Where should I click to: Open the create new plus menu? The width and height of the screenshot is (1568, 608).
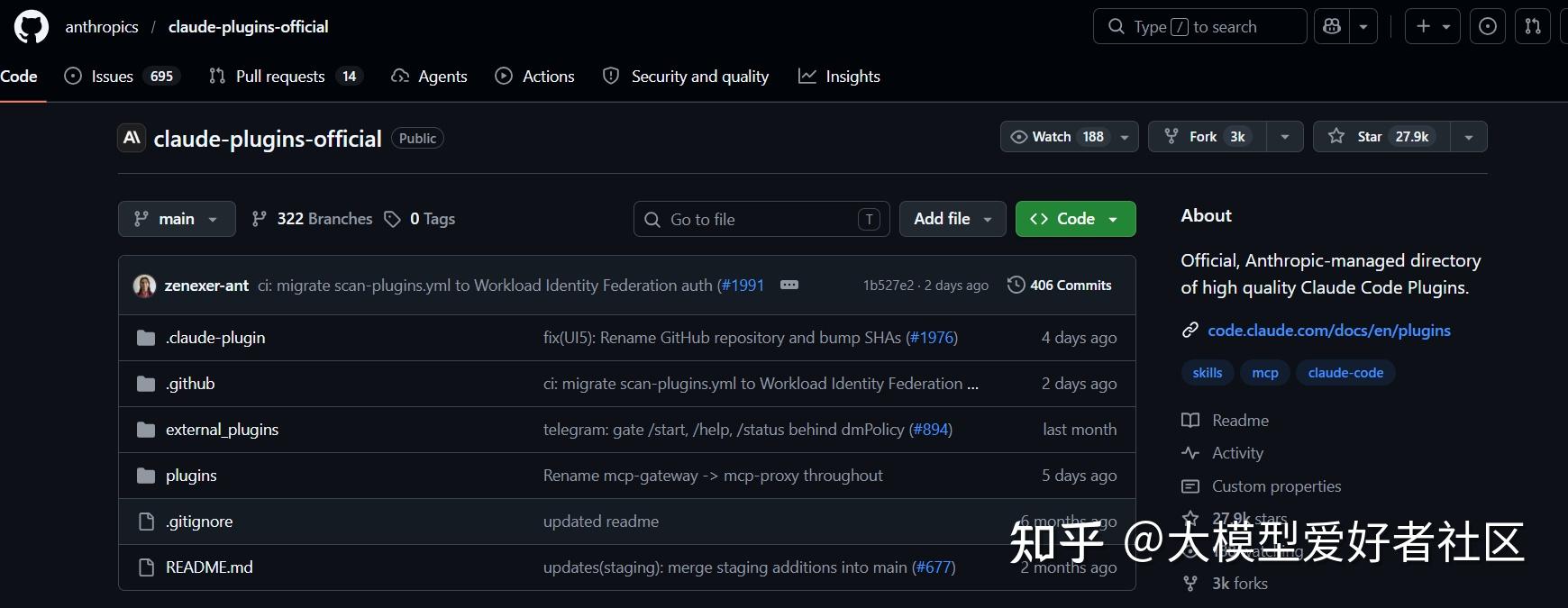[x=1433, y=26]
